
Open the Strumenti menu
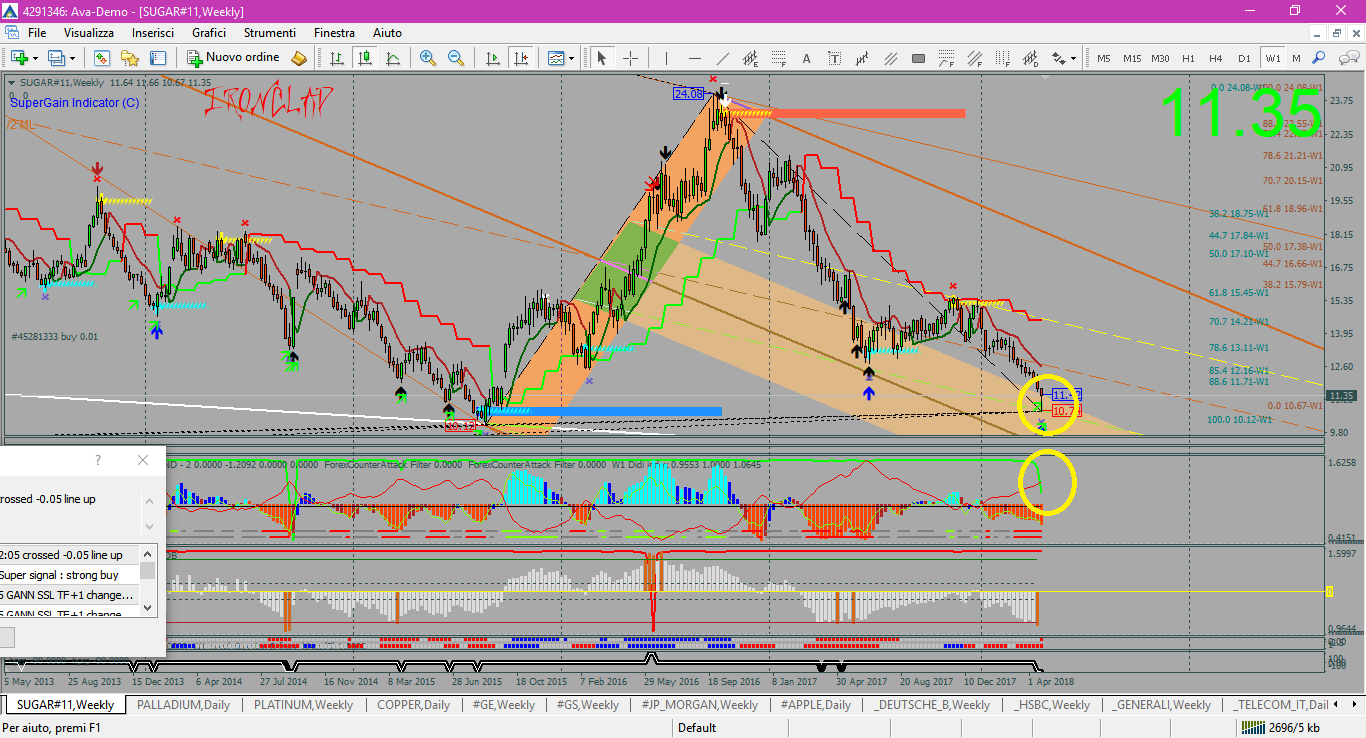pyautogui.click(x=270, y=33)
